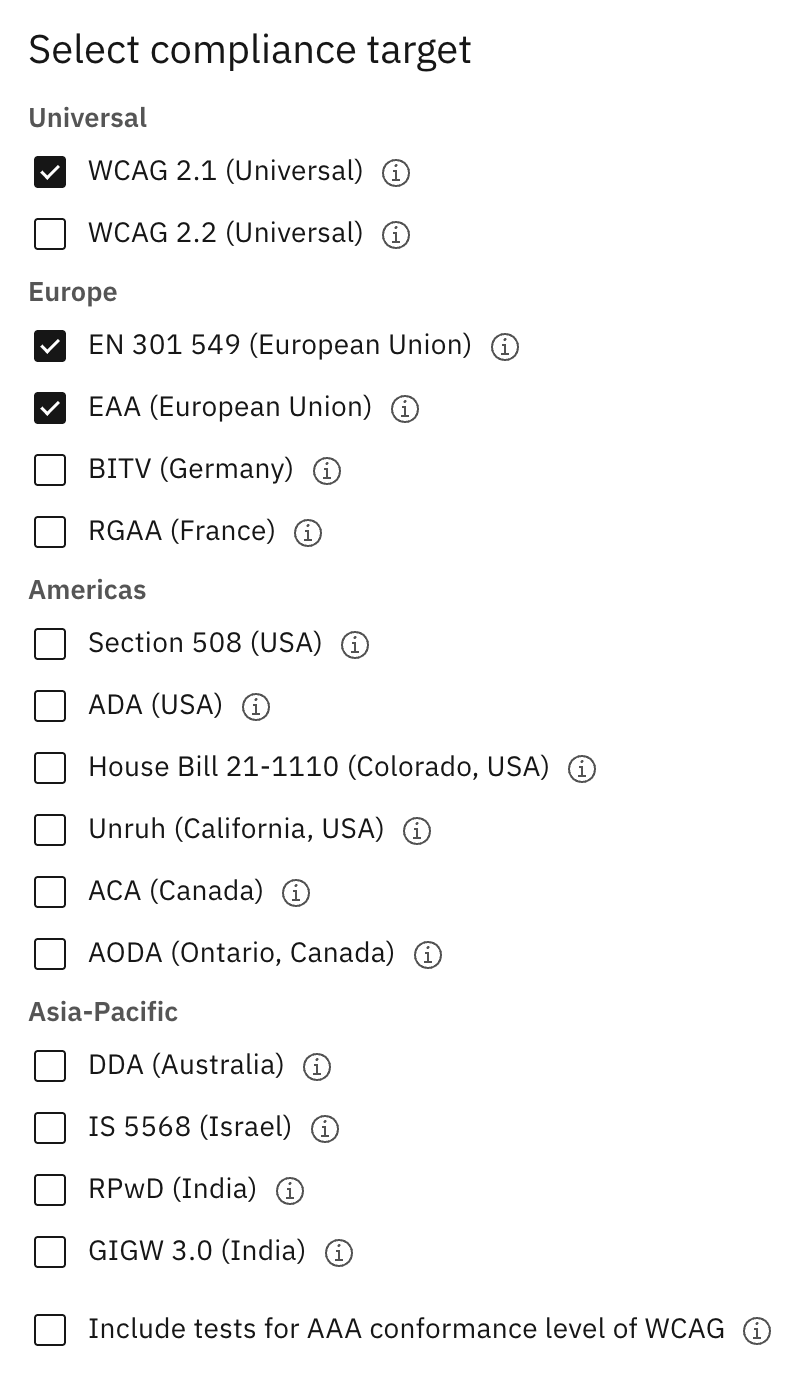Click info icon next to GIGW 3.0
Viewport: 812px width, 1398px height.
click(338, 1252)
